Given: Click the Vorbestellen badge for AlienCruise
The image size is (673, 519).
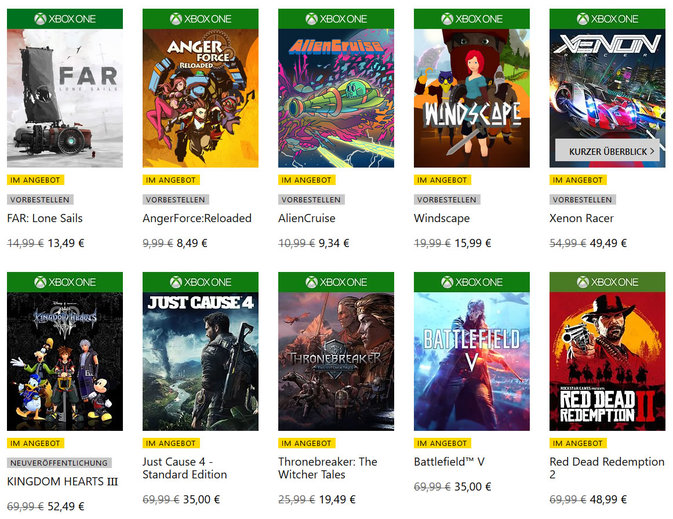Looking at the screenshot, I should click(x=312, y=200).
